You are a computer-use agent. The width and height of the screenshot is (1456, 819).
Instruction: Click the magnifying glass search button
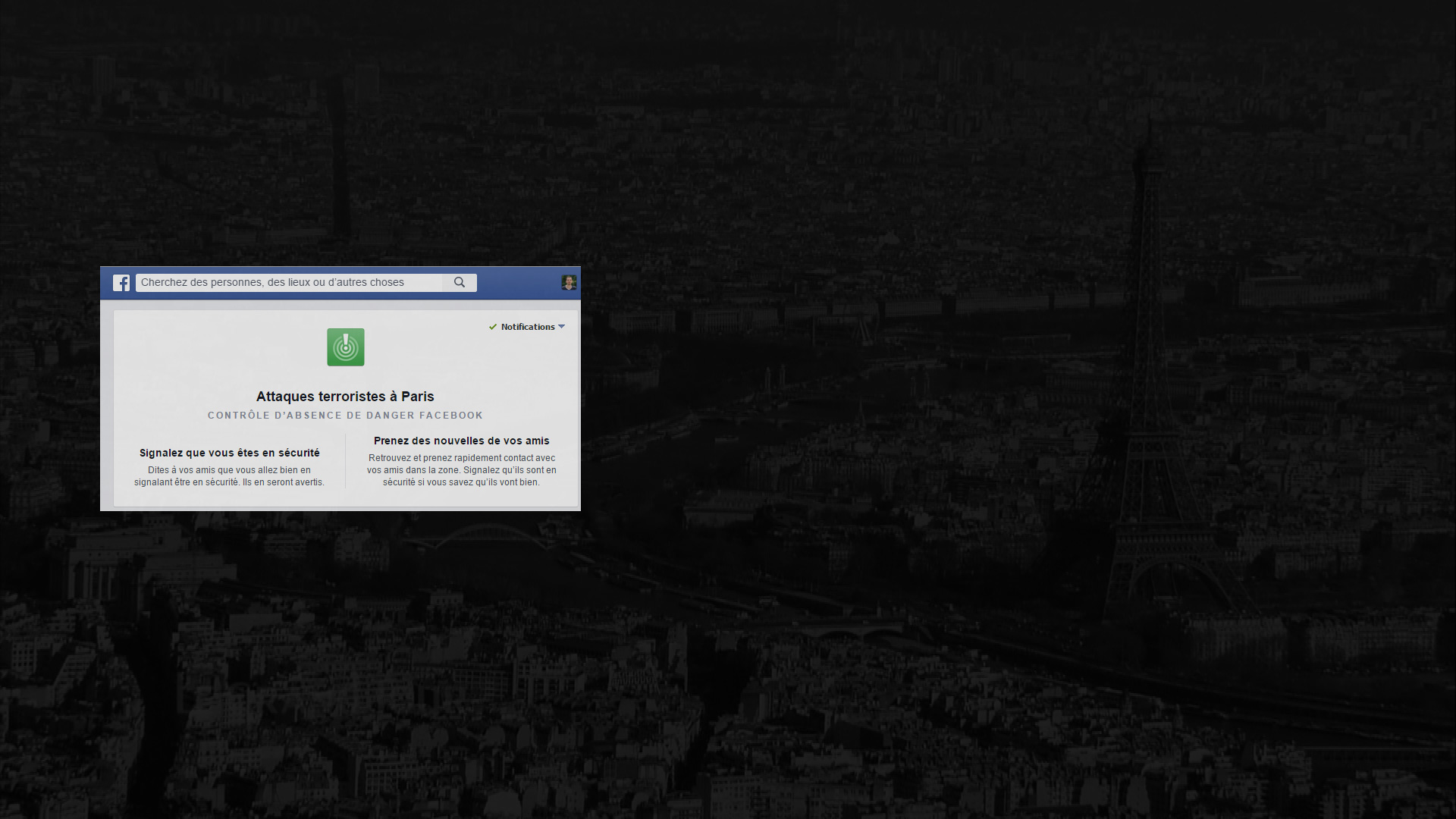coord(460,282)
